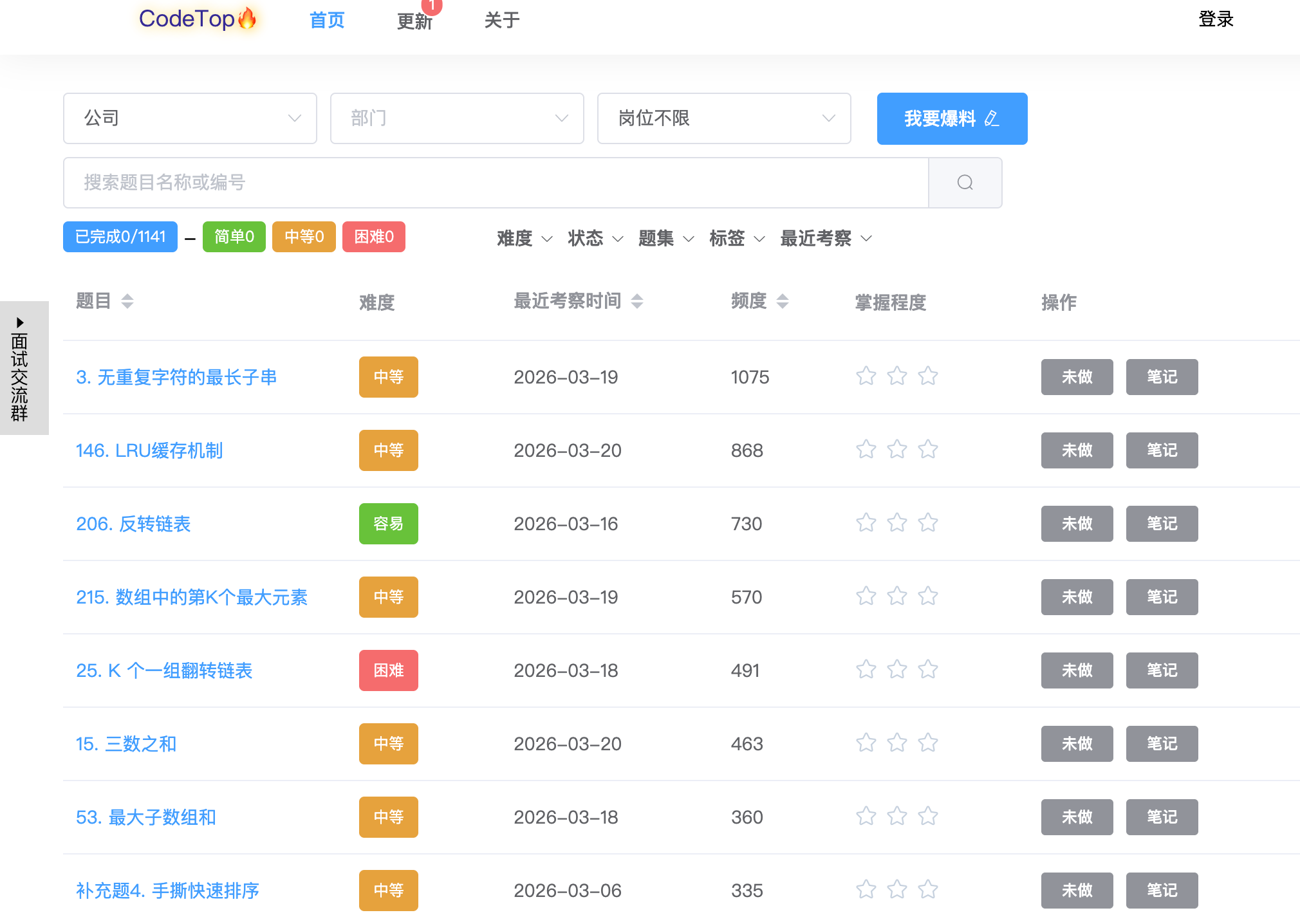Click the orange 中等0 badge
Viewport: 1300px width, 924px height.
click(x=304, y=237)
